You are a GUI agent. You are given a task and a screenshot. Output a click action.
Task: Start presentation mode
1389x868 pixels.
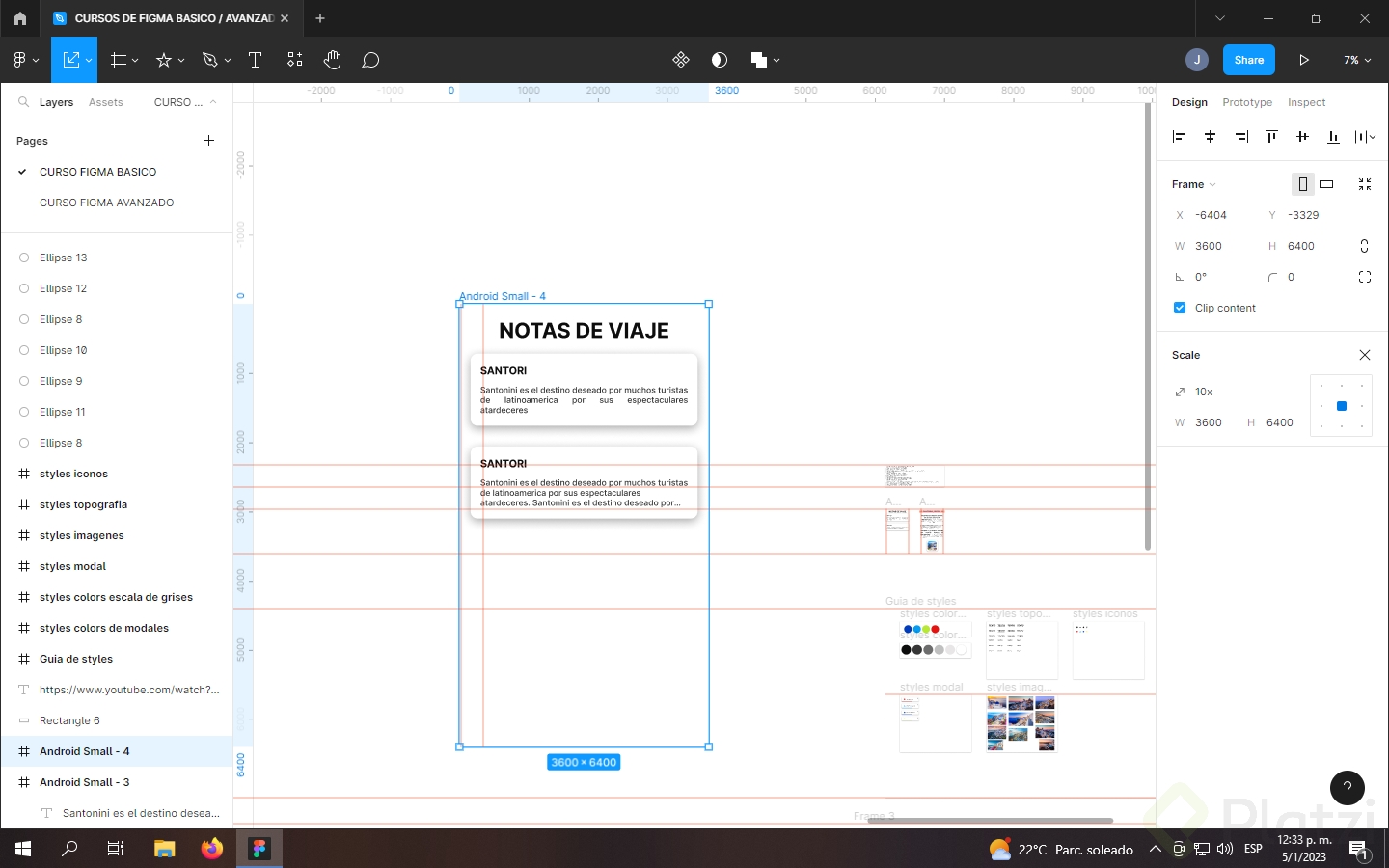tap(1304, 60)
